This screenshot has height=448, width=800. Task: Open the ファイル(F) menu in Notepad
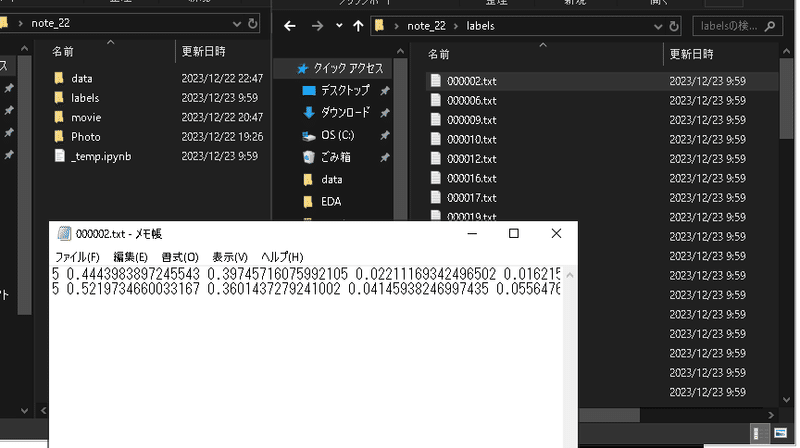coord(77,257)
